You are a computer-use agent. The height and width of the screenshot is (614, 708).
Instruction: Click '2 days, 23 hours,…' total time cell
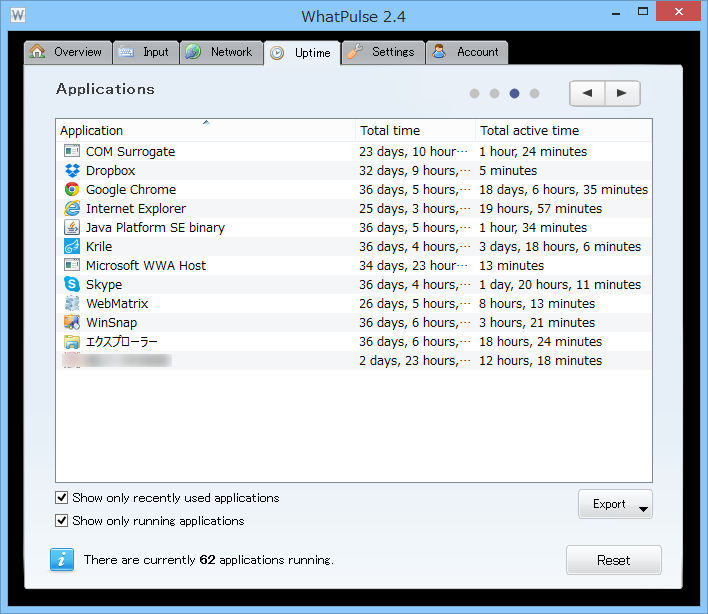tap(415, 360)
